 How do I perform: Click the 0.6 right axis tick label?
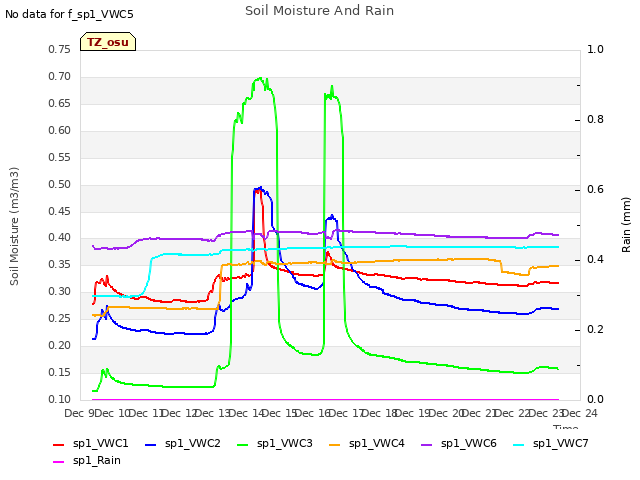[x=595, y=189]
